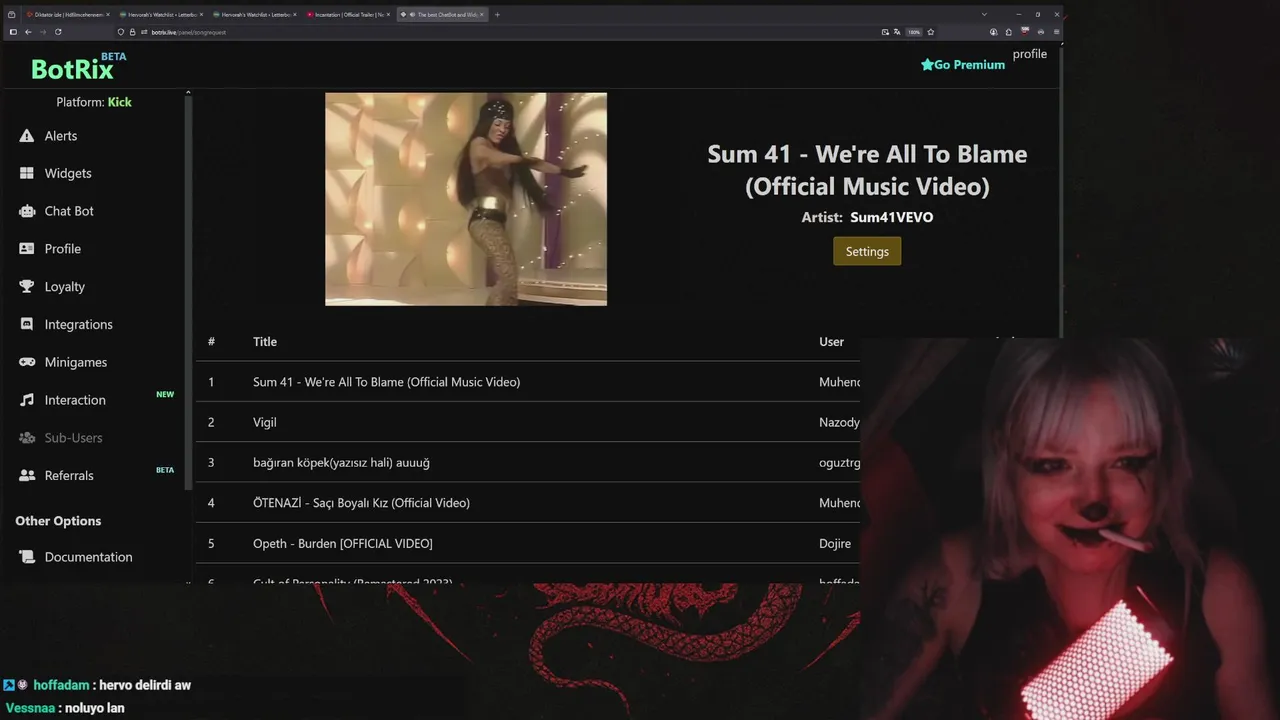The height and width of the screenshot is (720, 1280).
Task: Click the 'Other Options' sidebar heading
Action: point(58,521)
